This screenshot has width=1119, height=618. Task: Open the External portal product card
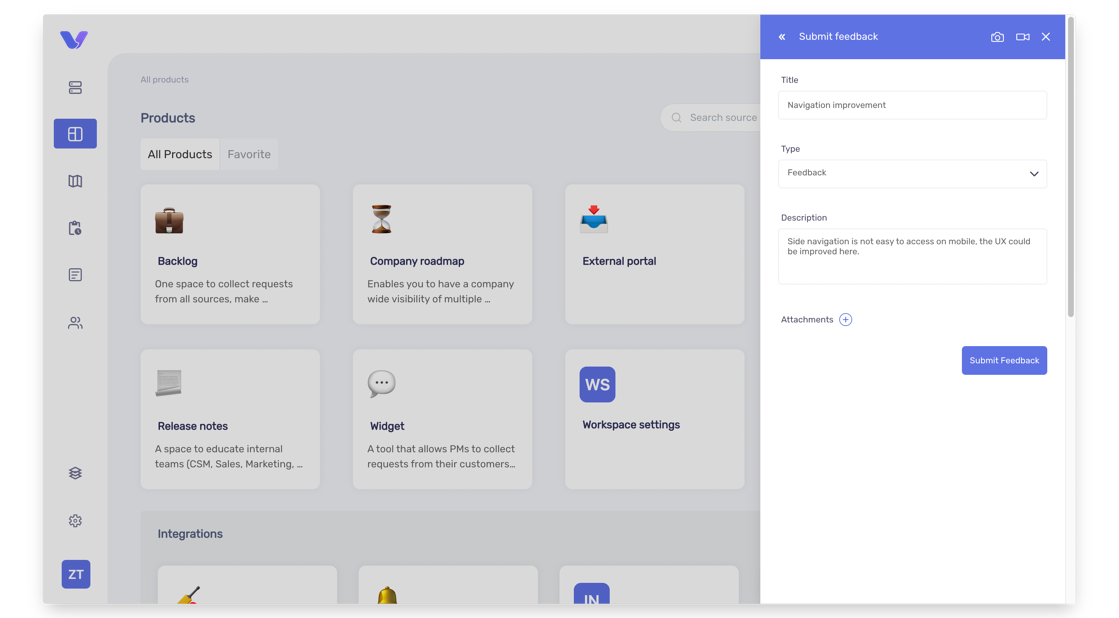click(654, 254)
